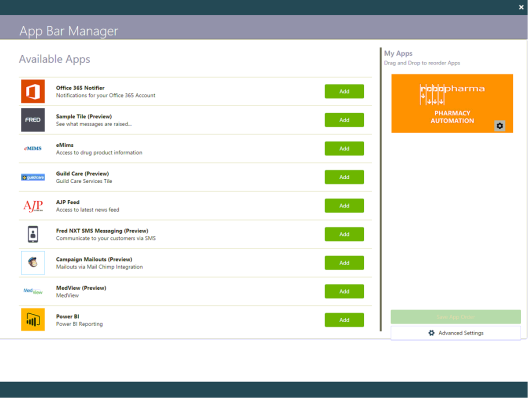Screen dimensions: 528x398
Task: Add the Guild Care (Preview) app
Action: pos(344,177)
